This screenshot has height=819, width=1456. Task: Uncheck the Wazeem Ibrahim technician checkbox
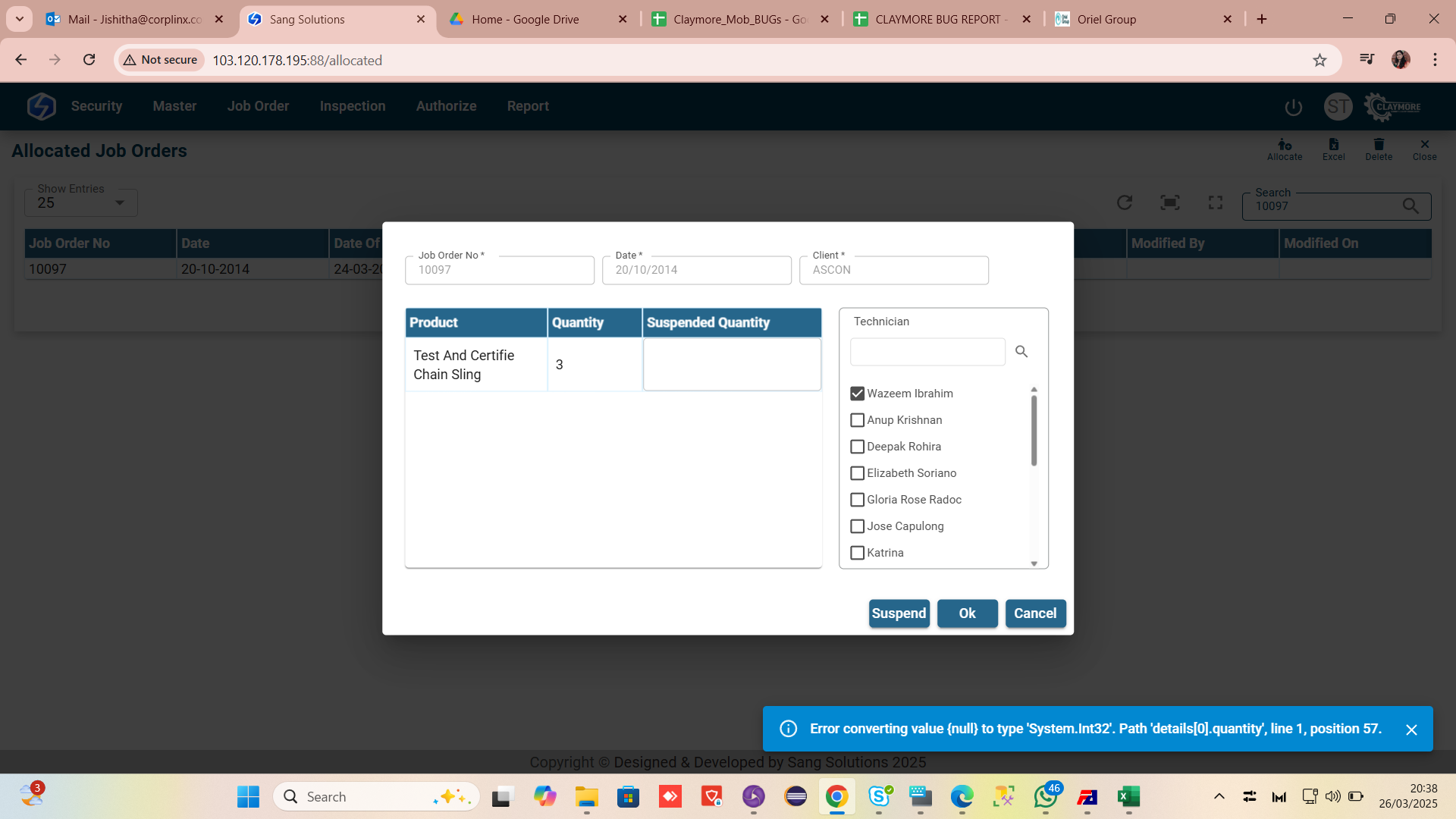pyautogui.click(x=858, y=394)
